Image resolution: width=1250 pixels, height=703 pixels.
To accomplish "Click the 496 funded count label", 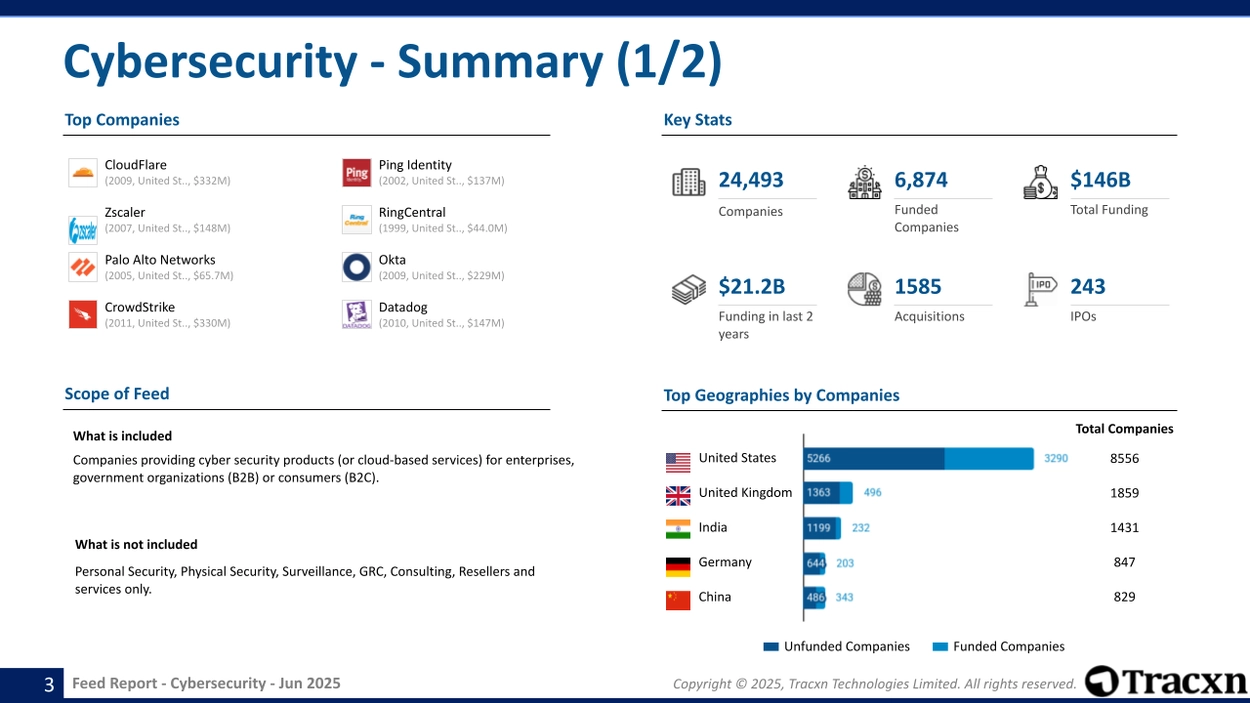I will pyautogui.click(x=873, y=493).
